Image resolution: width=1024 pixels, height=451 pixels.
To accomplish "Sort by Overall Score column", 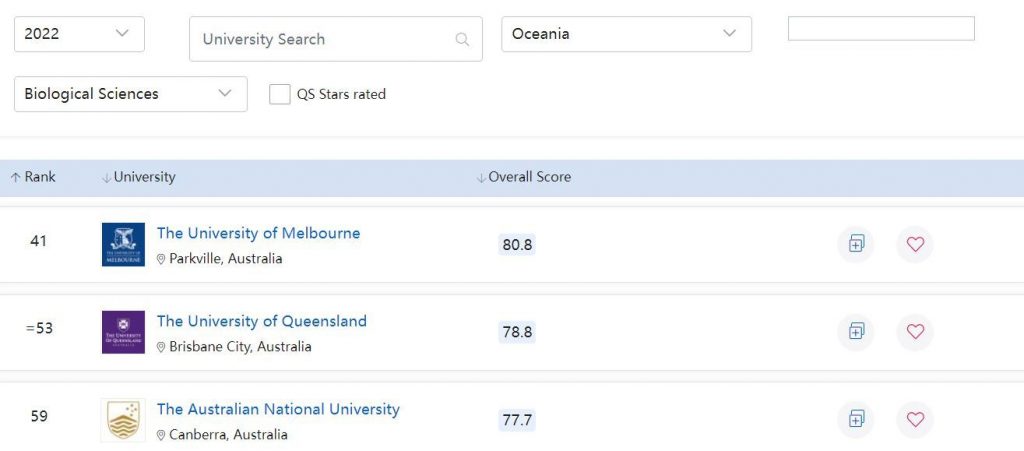I will pos(525,177).
